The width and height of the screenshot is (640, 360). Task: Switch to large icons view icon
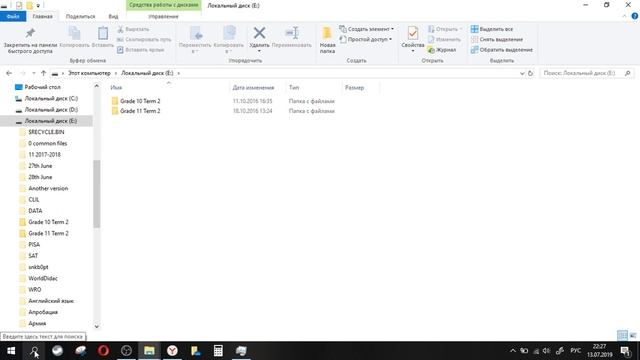(x=633, y=336)
